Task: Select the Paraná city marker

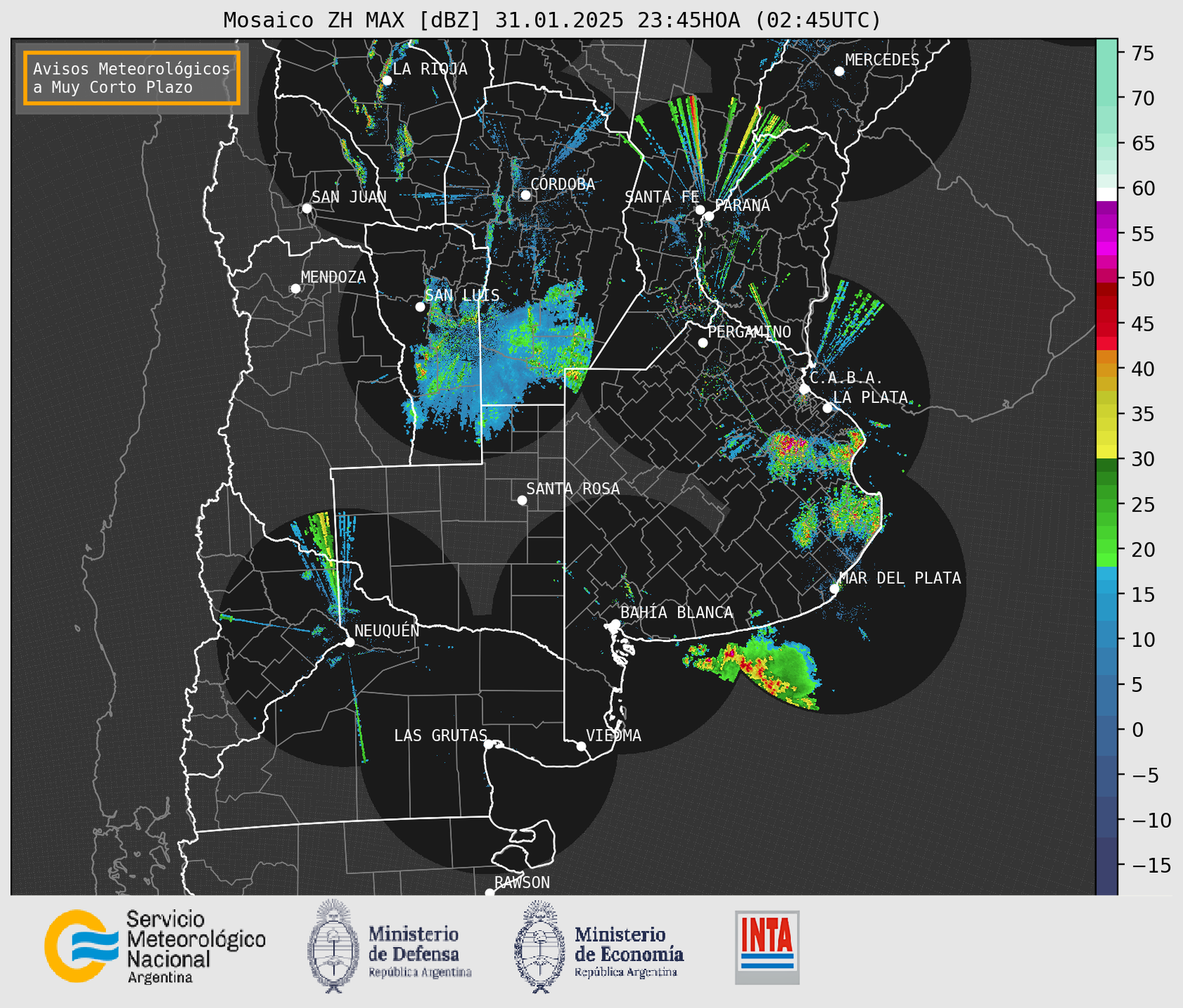Action: pos(709,216)
